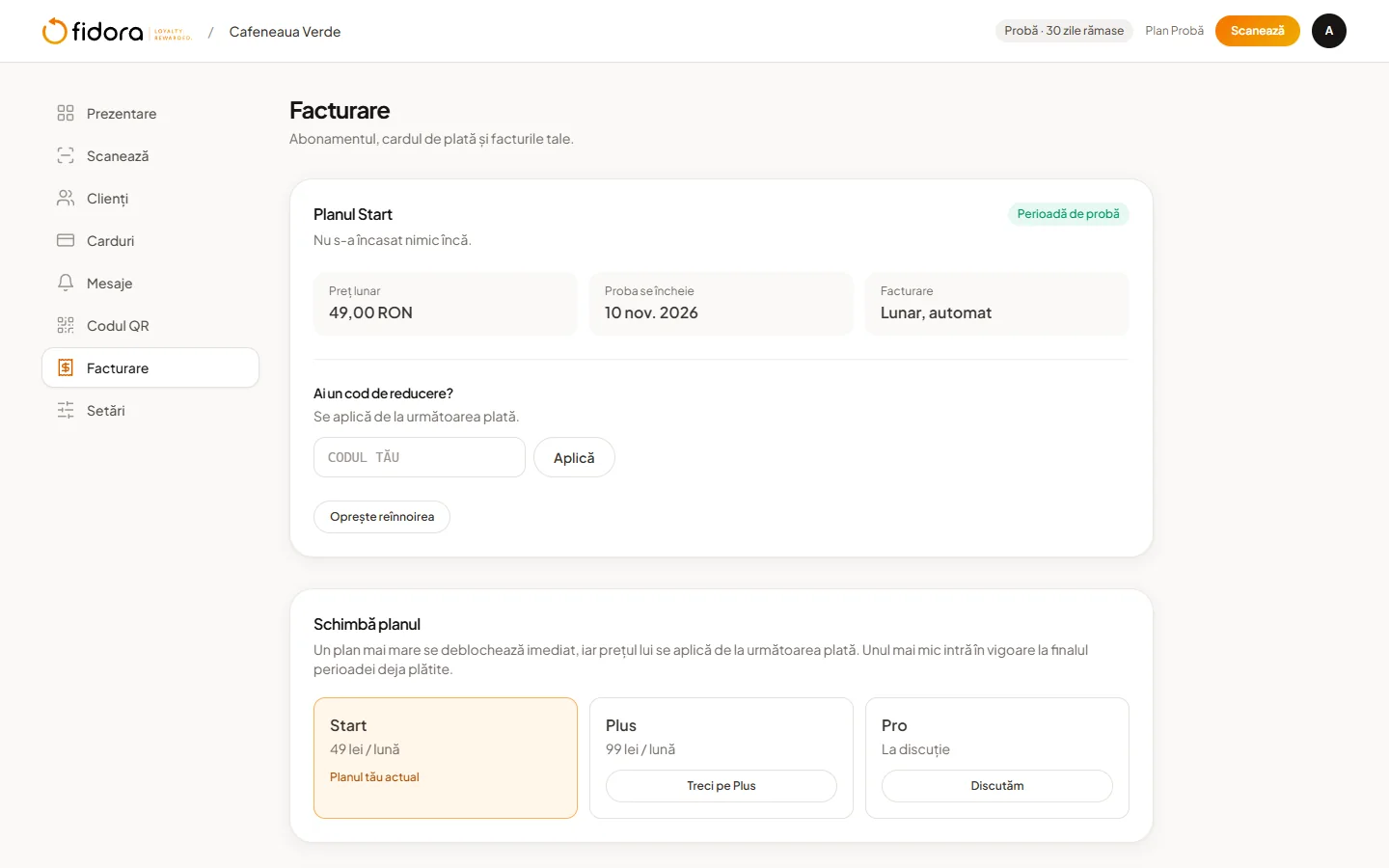This screenshot has height=868, width=1389.
Task: Open the user avatar menu
Action: 1329,31
